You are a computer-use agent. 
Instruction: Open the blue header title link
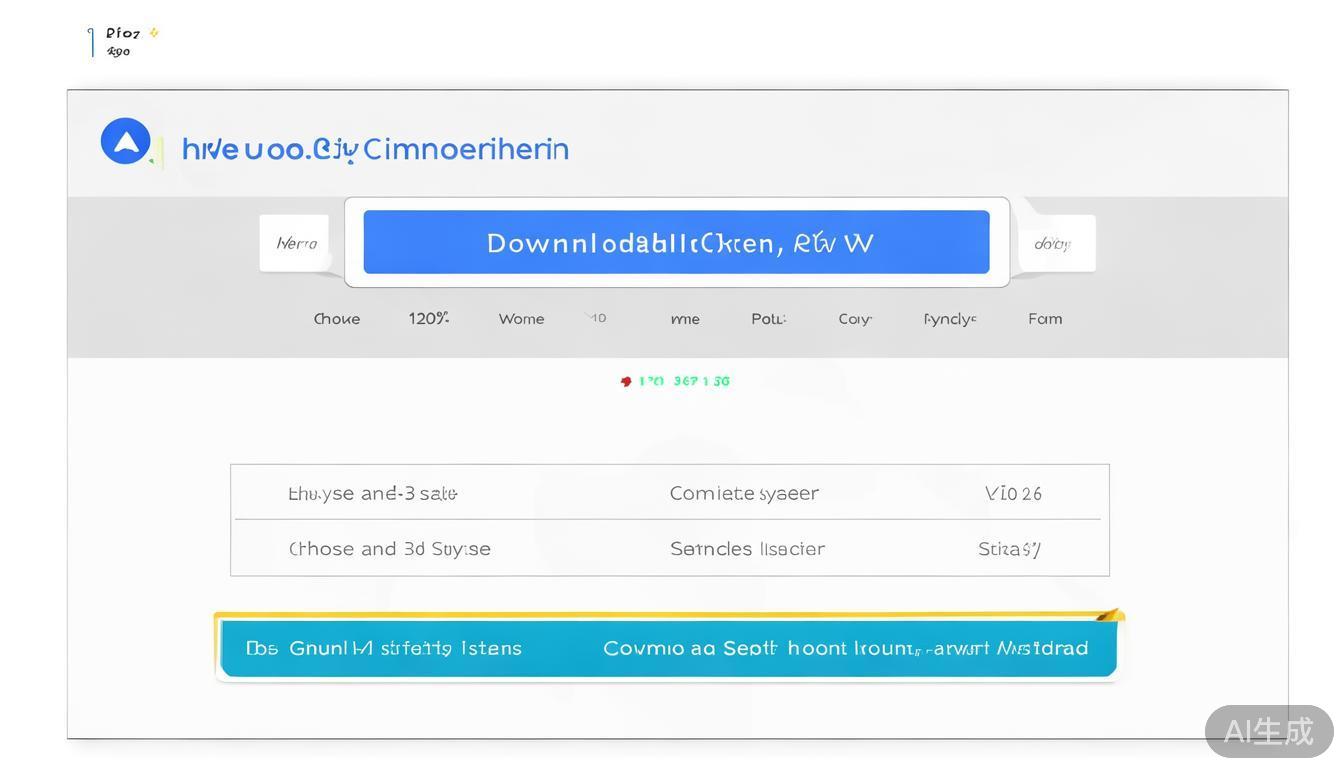pos(375,149)
